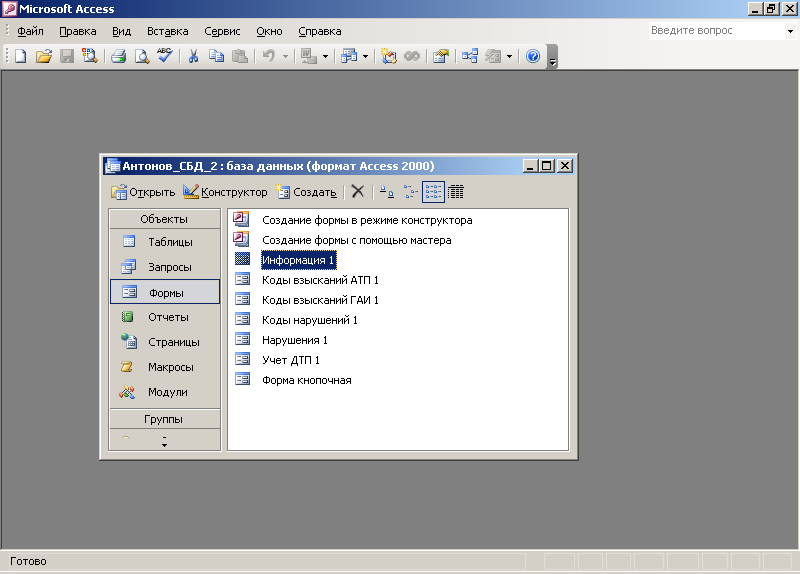The width and height of the screenshot is (800, 574).
Task: Click the Copy icon in toolbar
Action: tap(216, 56)
